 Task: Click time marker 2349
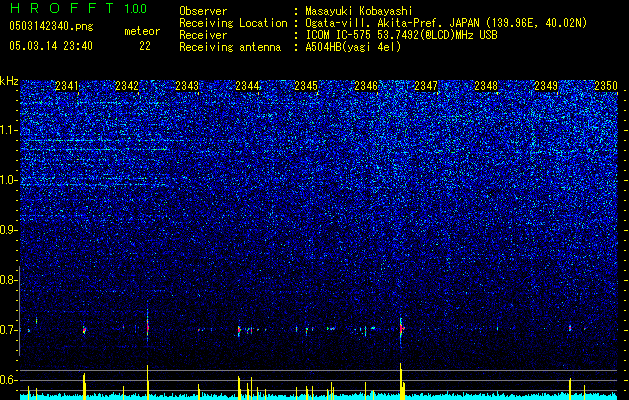(x=546, y=86)
